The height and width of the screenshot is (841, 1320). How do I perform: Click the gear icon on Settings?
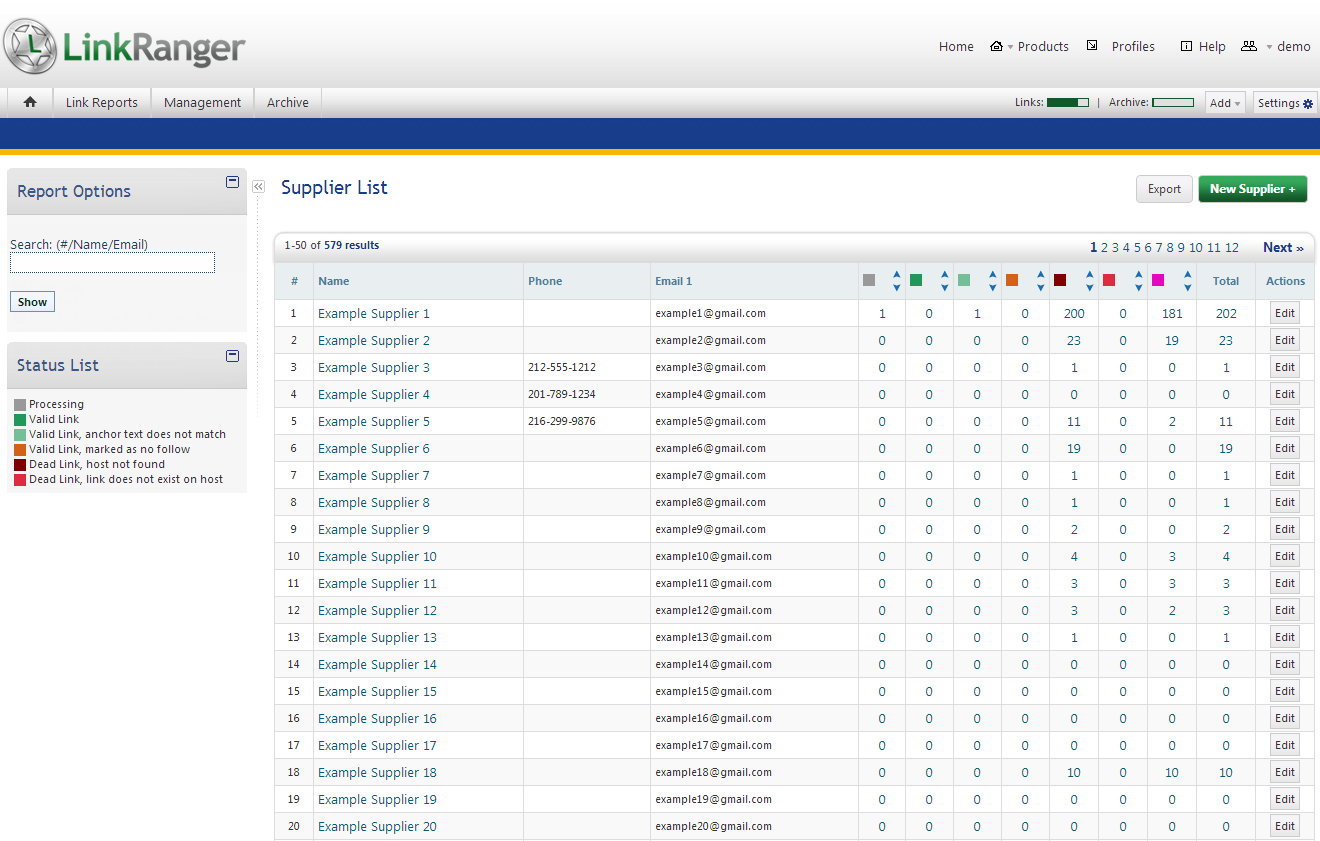pos(1308,103)
